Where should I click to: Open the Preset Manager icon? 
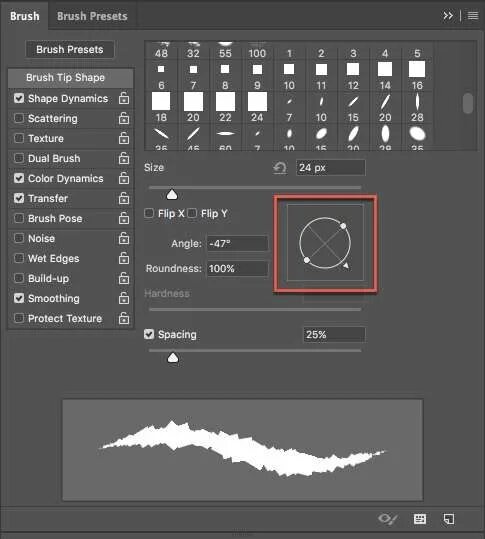pos(420,519)
